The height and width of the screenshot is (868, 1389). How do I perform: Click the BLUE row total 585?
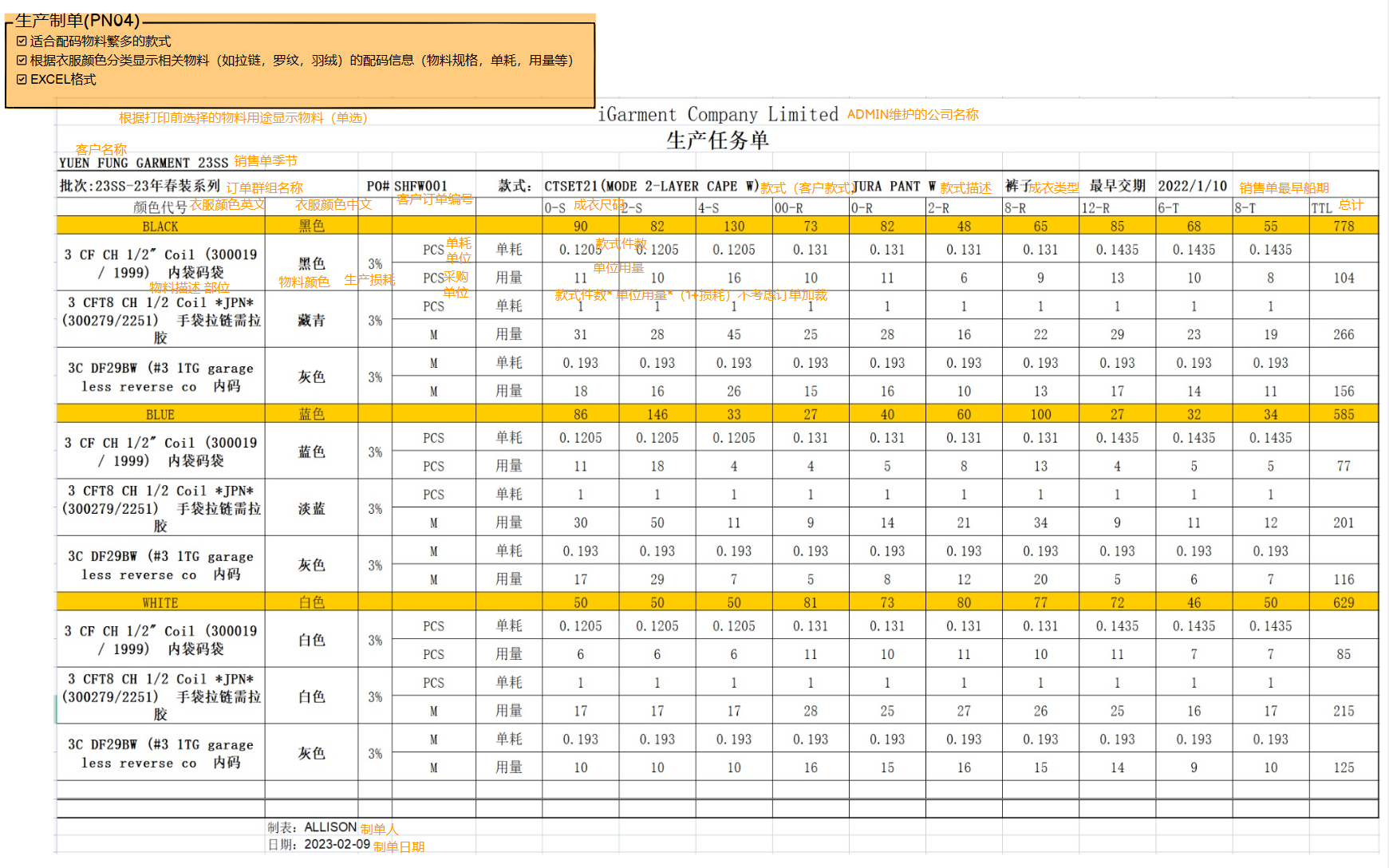coord(1344,415)
